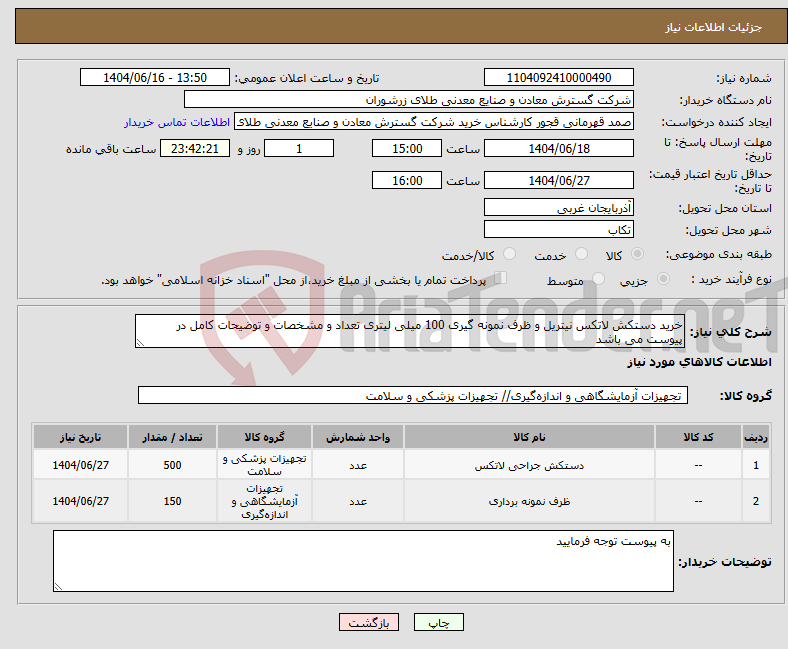Click row 2 need date 1404/06/27
The image size is (788, 649).
point(80,501)
